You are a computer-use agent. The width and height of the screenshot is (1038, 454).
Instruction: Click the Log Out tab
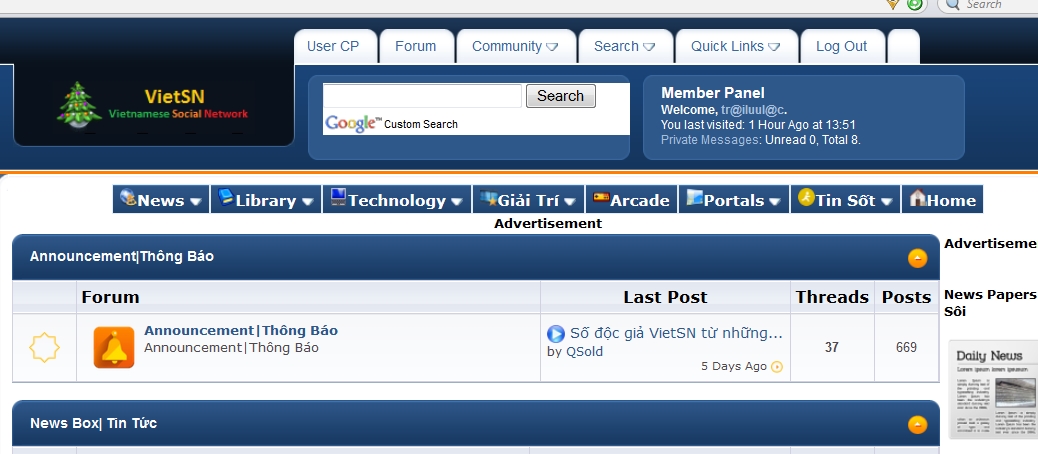pyautogui.click(x=841, y=46)
